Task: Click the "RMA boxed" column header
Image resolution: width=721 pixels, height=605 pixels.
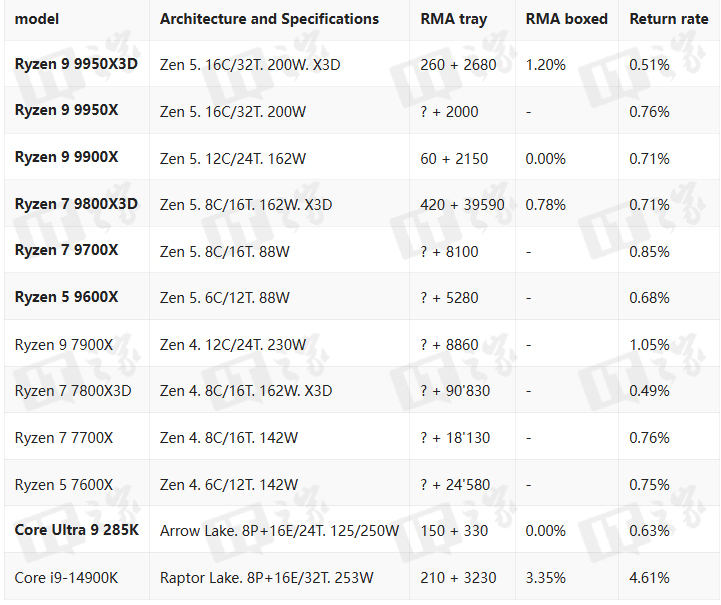Action: click(566, 19)
